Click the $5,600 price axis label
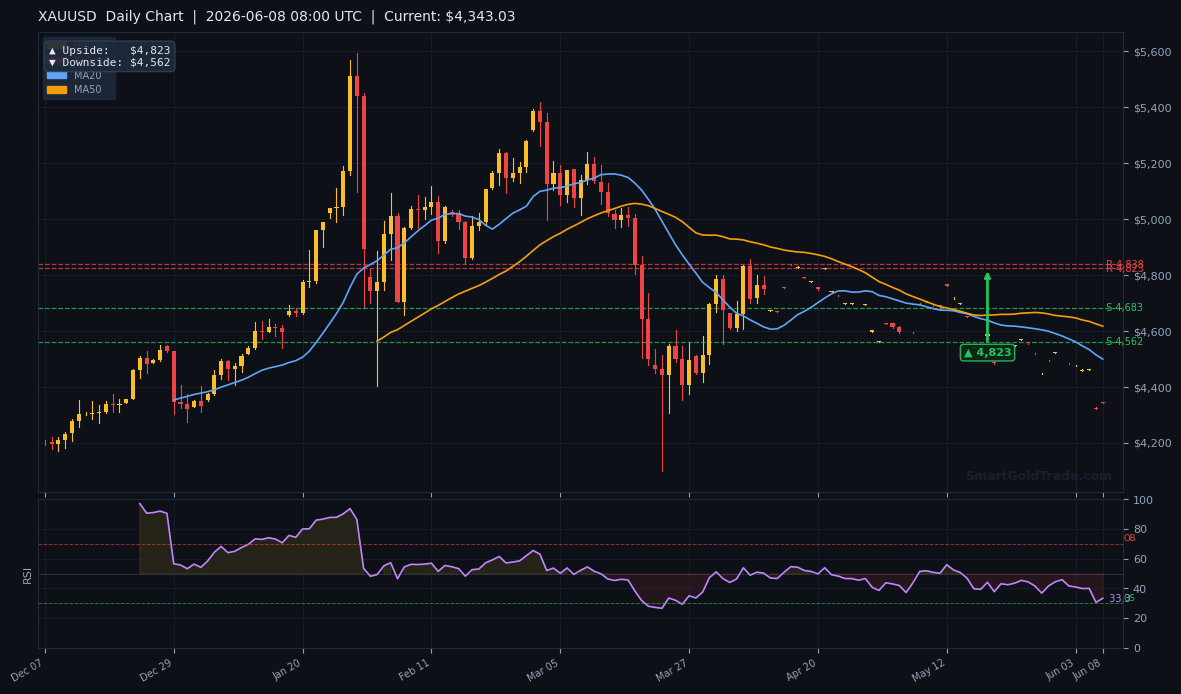Screen dimensions: 1181x694 (1152, 52)
